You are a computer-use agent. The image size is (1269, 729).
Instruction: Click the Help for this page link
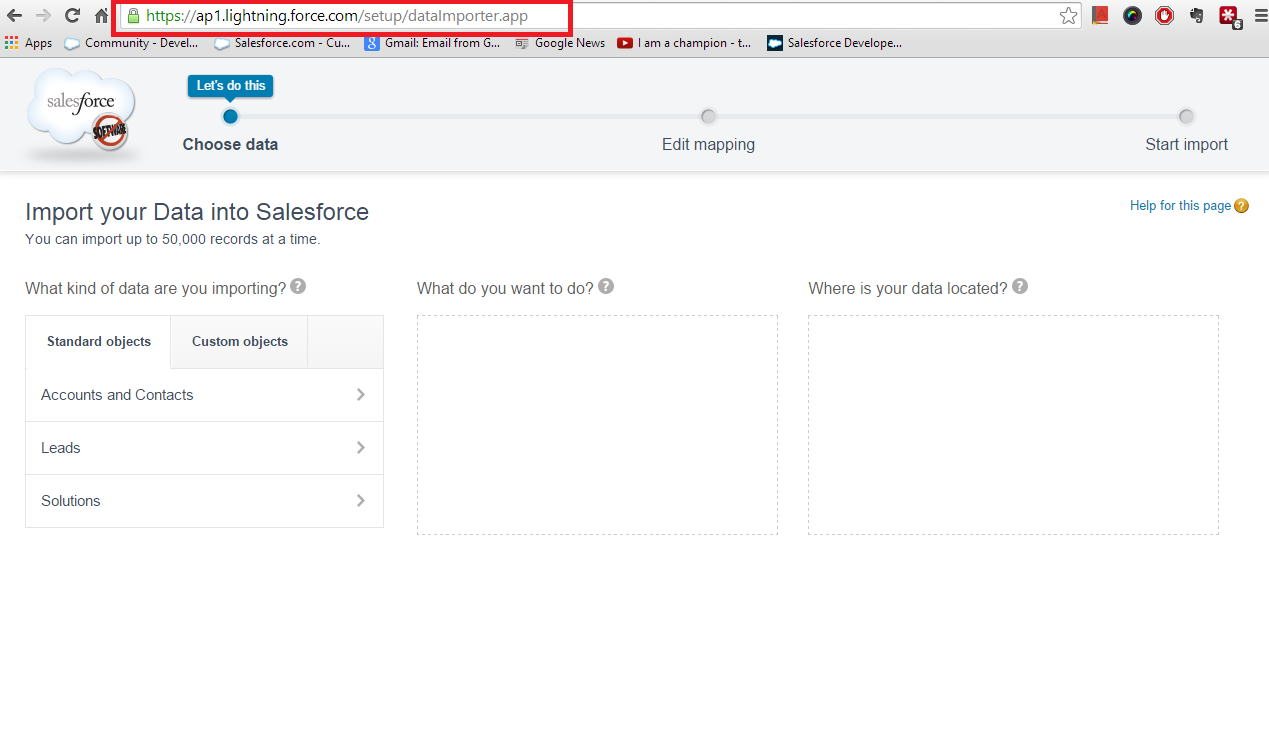tap(1180, 206)
